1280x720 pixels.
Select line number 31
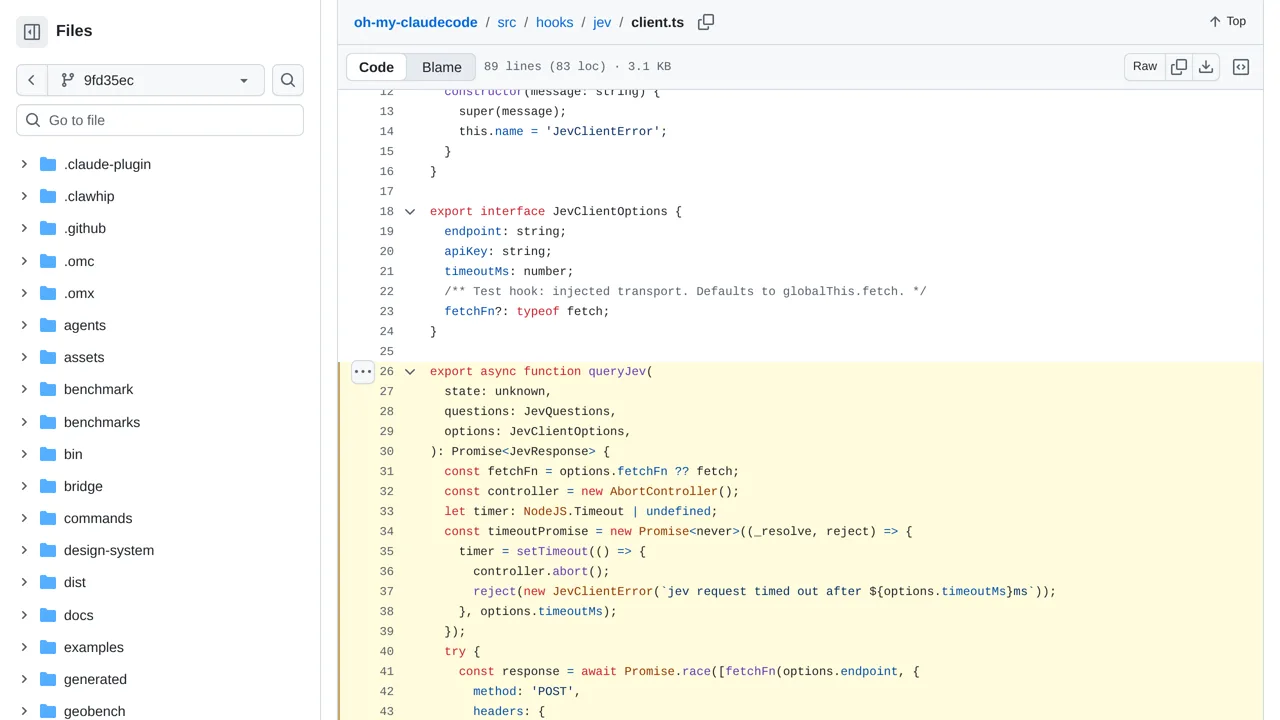(386, 471)
